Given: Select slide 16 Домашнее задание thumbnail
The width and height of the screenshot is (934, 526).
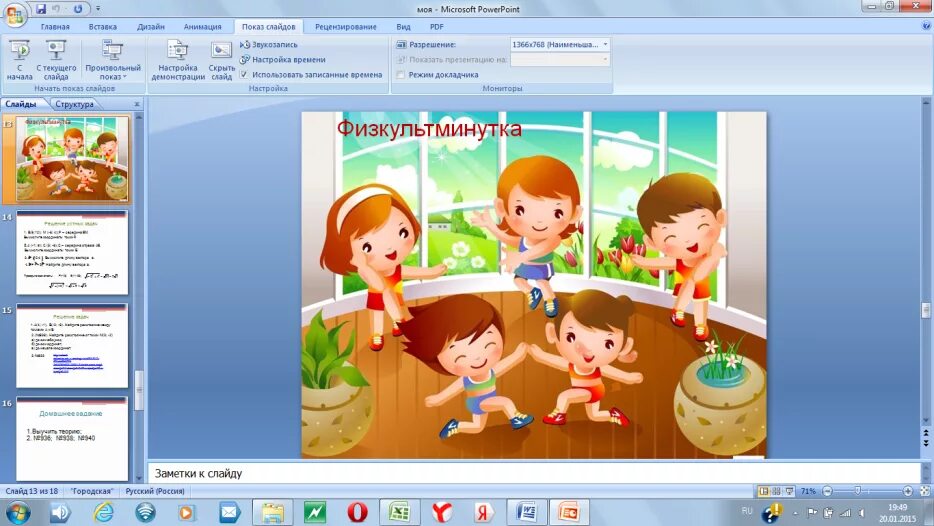Looking at the screenshot, I should 72,438.
